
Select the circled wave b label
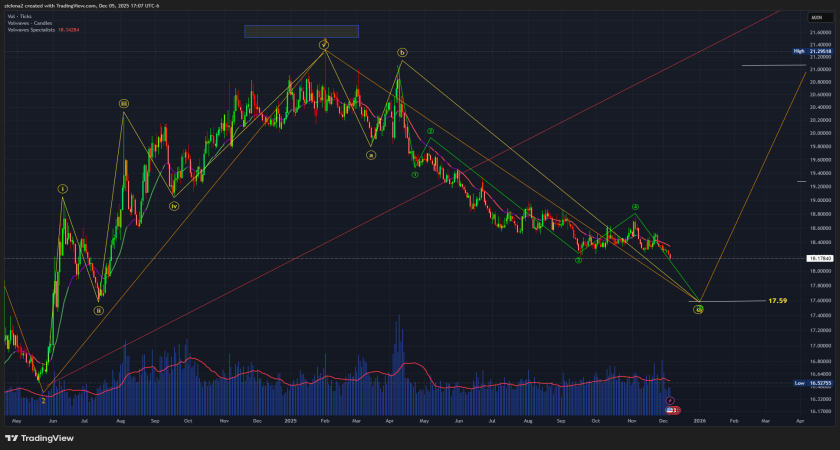(x=402, y=52)
